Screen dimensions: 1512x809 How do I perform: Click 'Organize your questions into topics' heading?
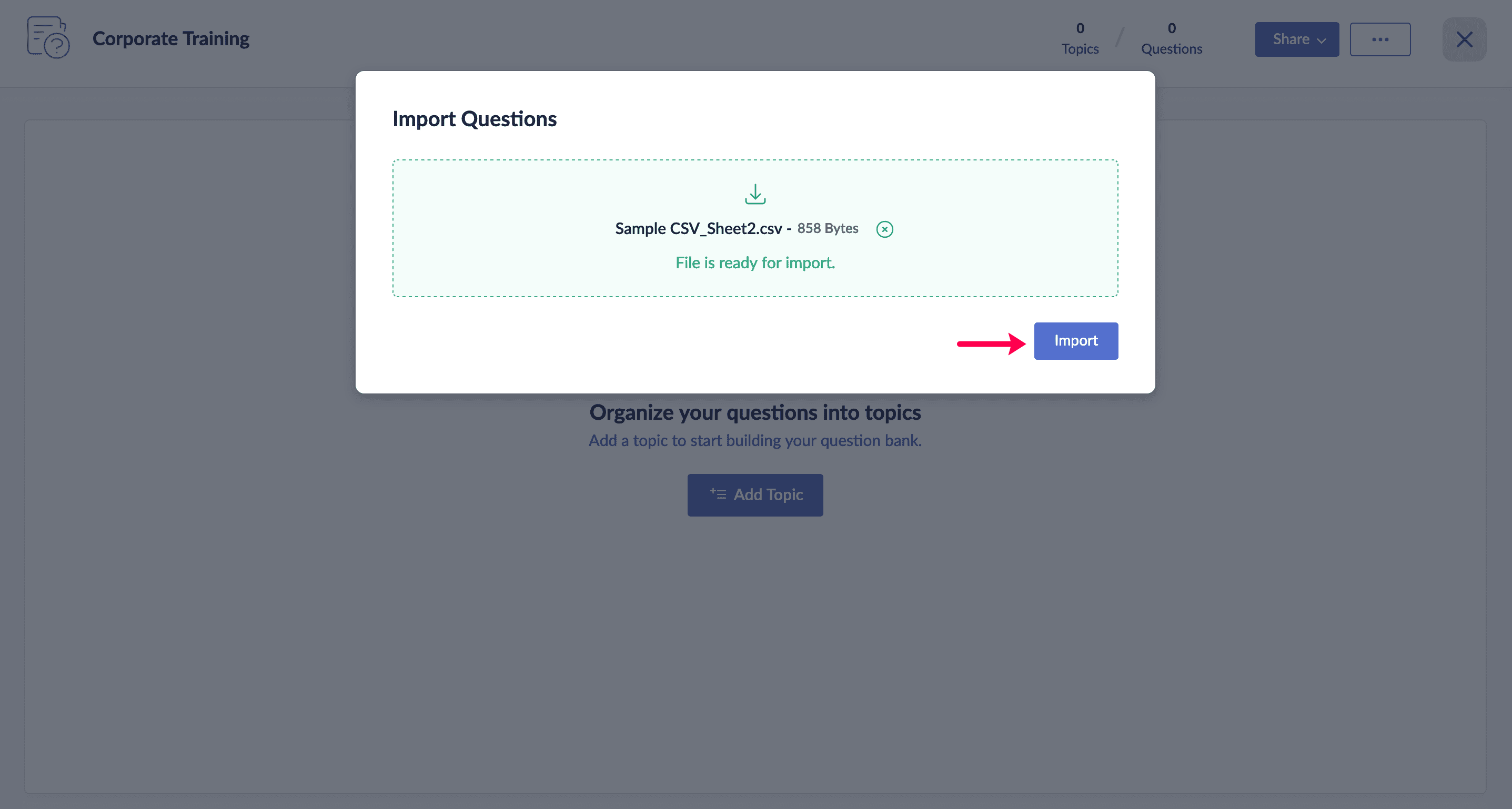pyautogui.click(x=755, y=412)
